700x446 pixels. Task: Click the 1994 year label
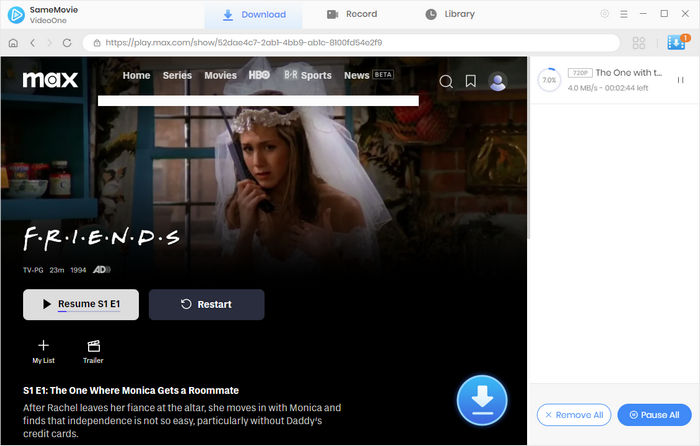coord(78,270)
